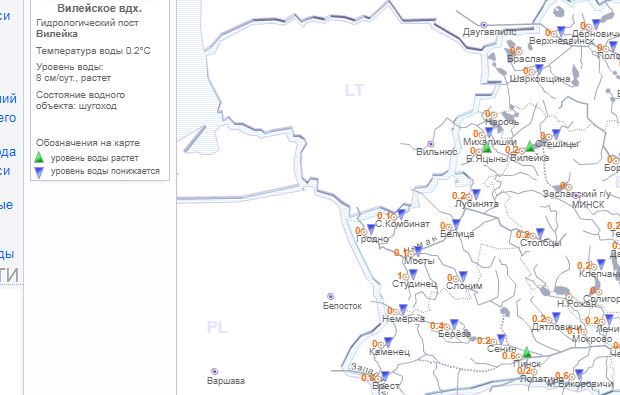Image resolution: width=620 pixels, height=395 pixels.
Task: Click the Варшава city marker
Action: click(x=214, y=371)
